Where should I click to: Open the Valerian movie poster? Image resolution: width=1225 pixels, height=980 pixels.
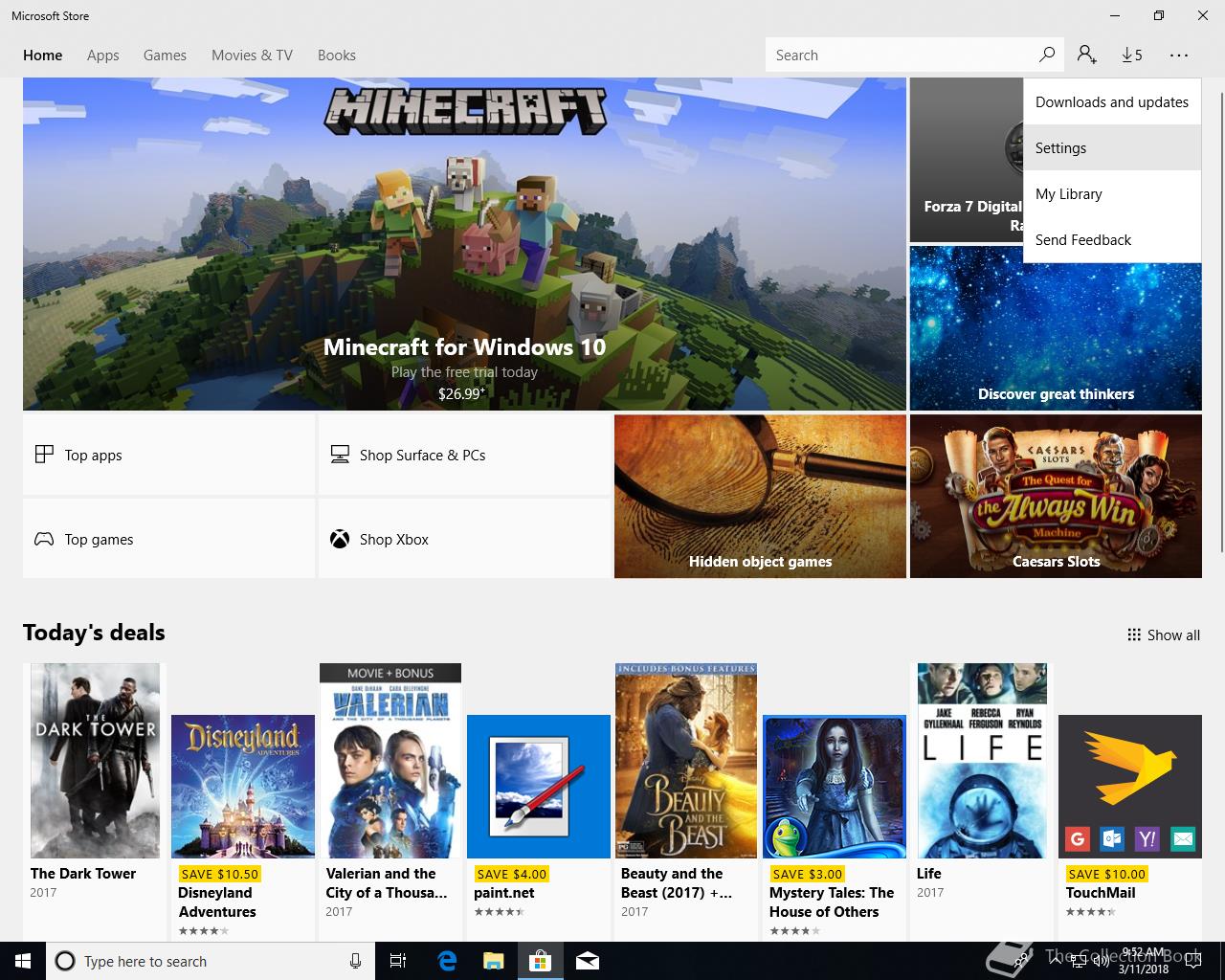[x=390, y=761]
